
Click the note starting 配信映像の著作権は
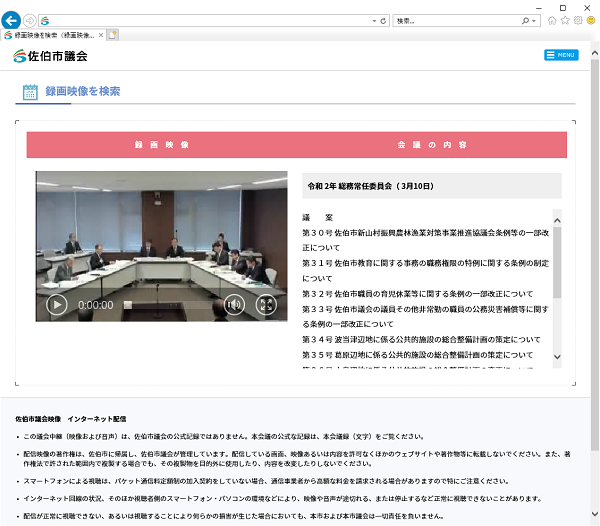(x=297, y=459)
